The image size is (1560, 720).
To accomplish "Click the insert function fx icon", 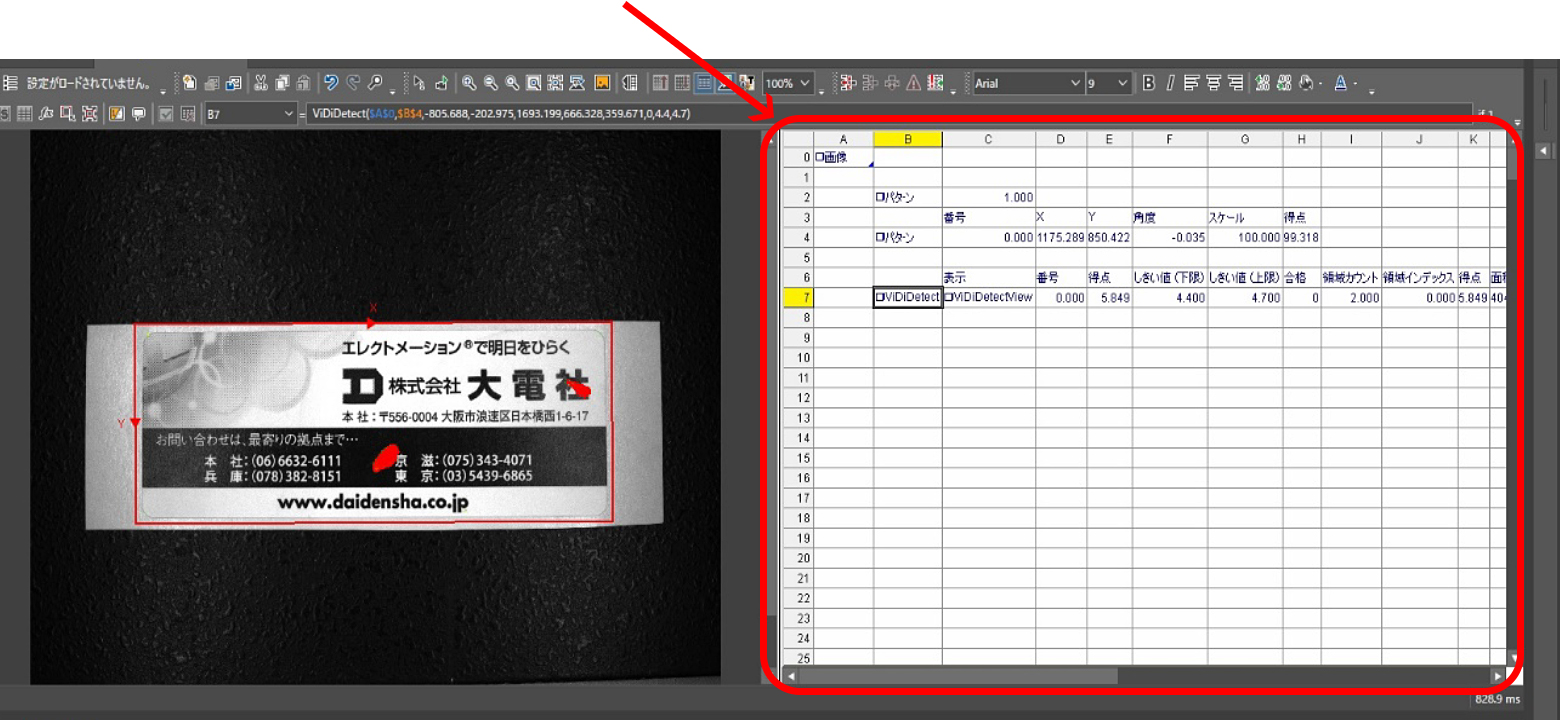I will (x=46, y=113).
